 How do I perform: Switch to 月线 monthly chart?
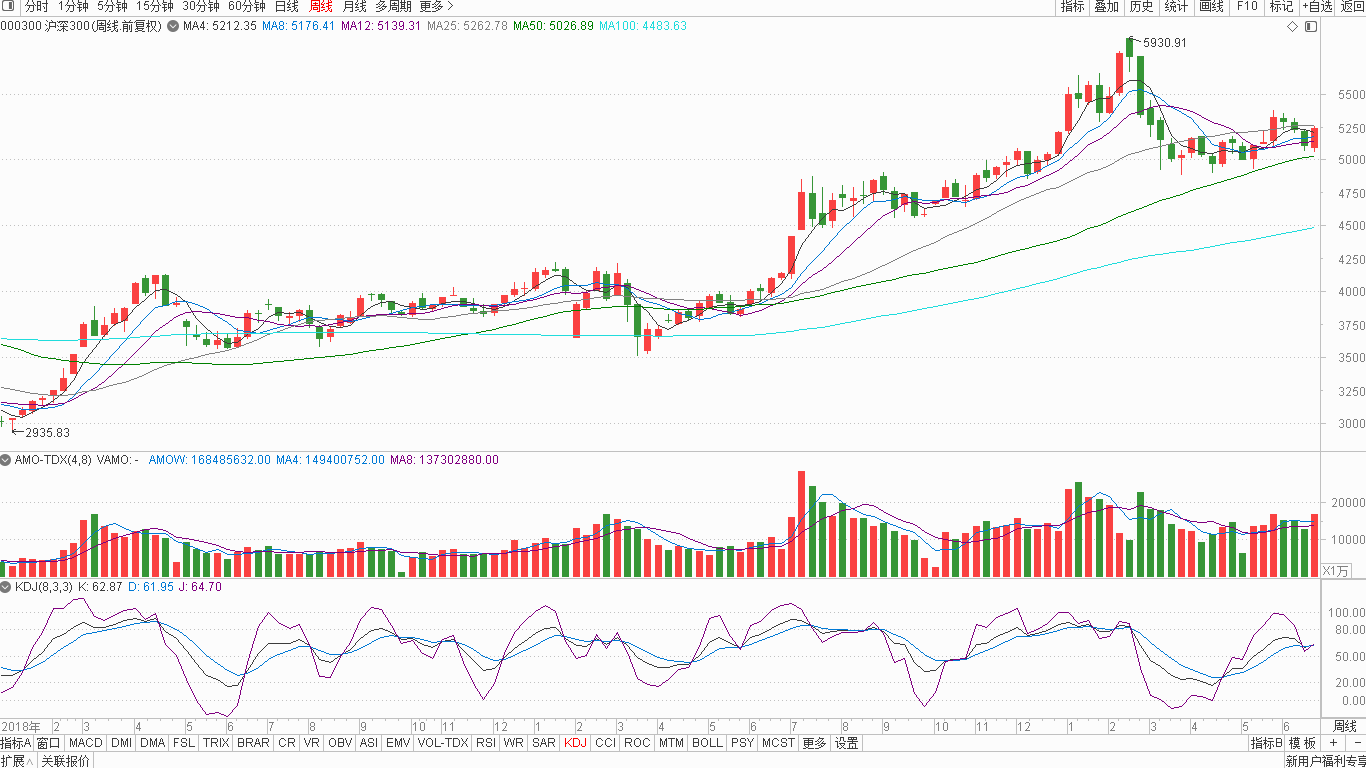click(x=354, y=6)
